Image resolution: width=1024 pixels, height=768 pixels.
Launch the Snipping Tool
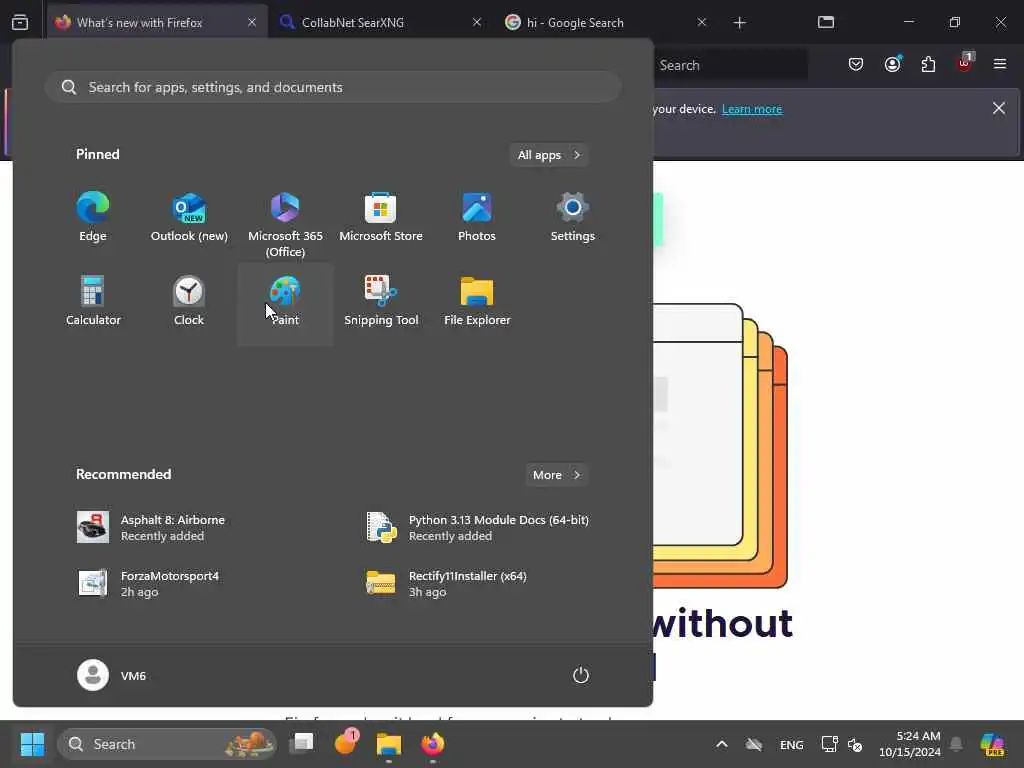[x=381, y=302]
